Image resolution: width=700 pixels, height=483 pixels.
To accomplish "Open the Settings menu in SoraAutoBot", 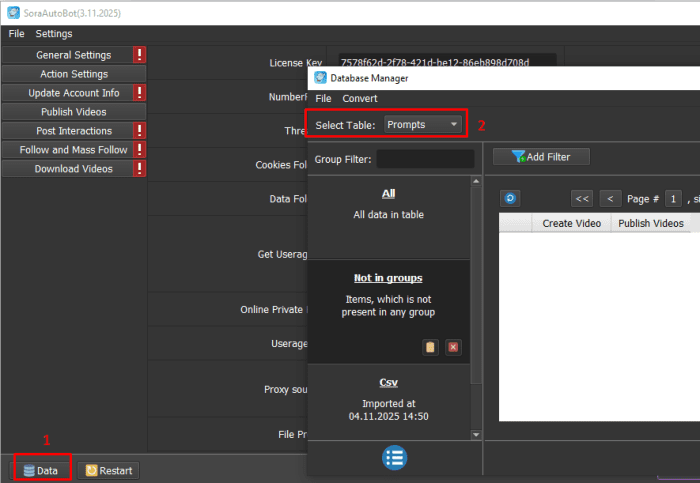I will pyautogui.click(x=54, y=34).
